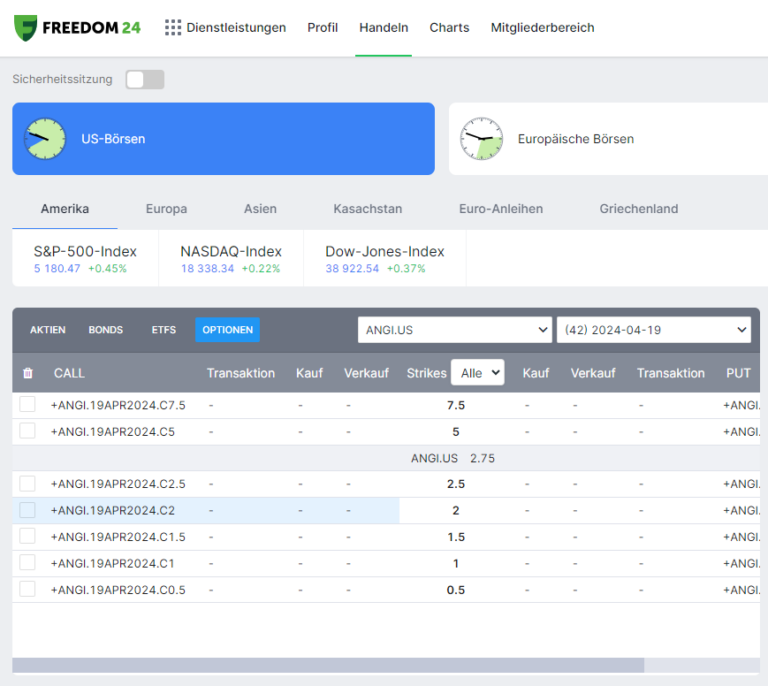Click call option +ANGI.19APR2024.C1

tap(113, 564)
